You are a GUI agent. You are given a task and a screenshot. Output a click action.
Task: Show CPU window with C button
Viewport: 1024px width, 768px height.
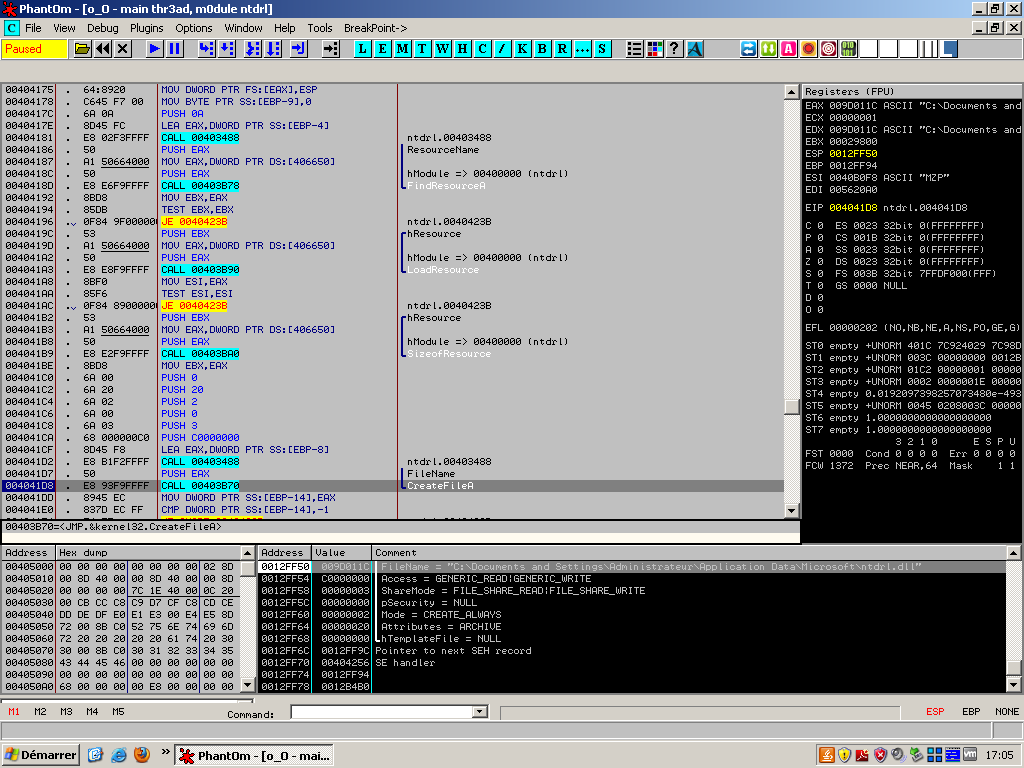point(483,49)
